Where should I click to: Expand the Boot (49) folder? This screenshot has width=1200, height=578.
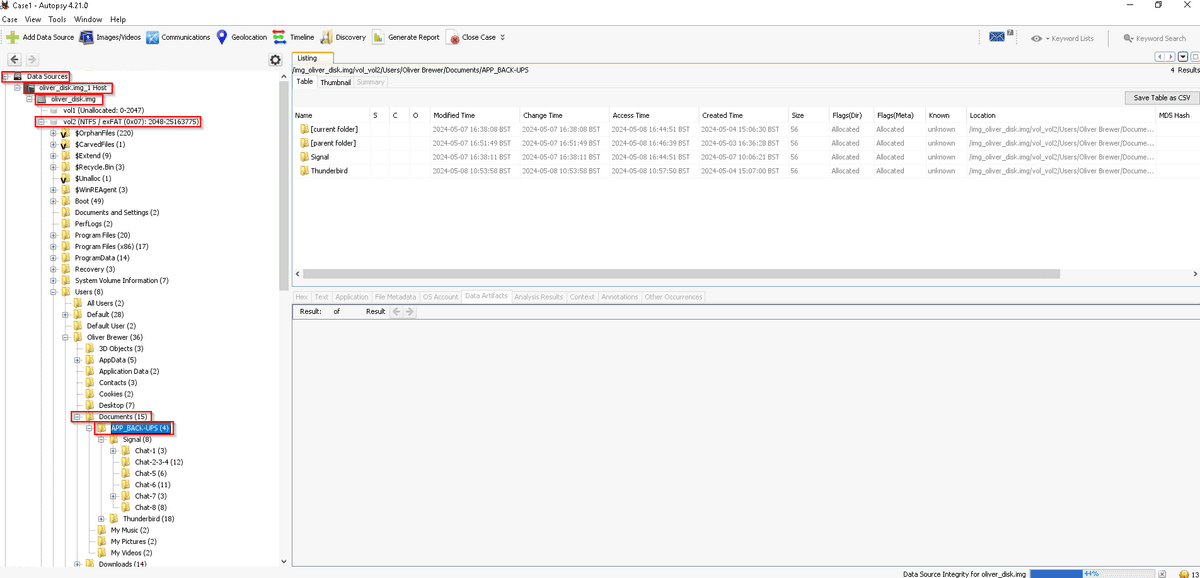[53, 201]
